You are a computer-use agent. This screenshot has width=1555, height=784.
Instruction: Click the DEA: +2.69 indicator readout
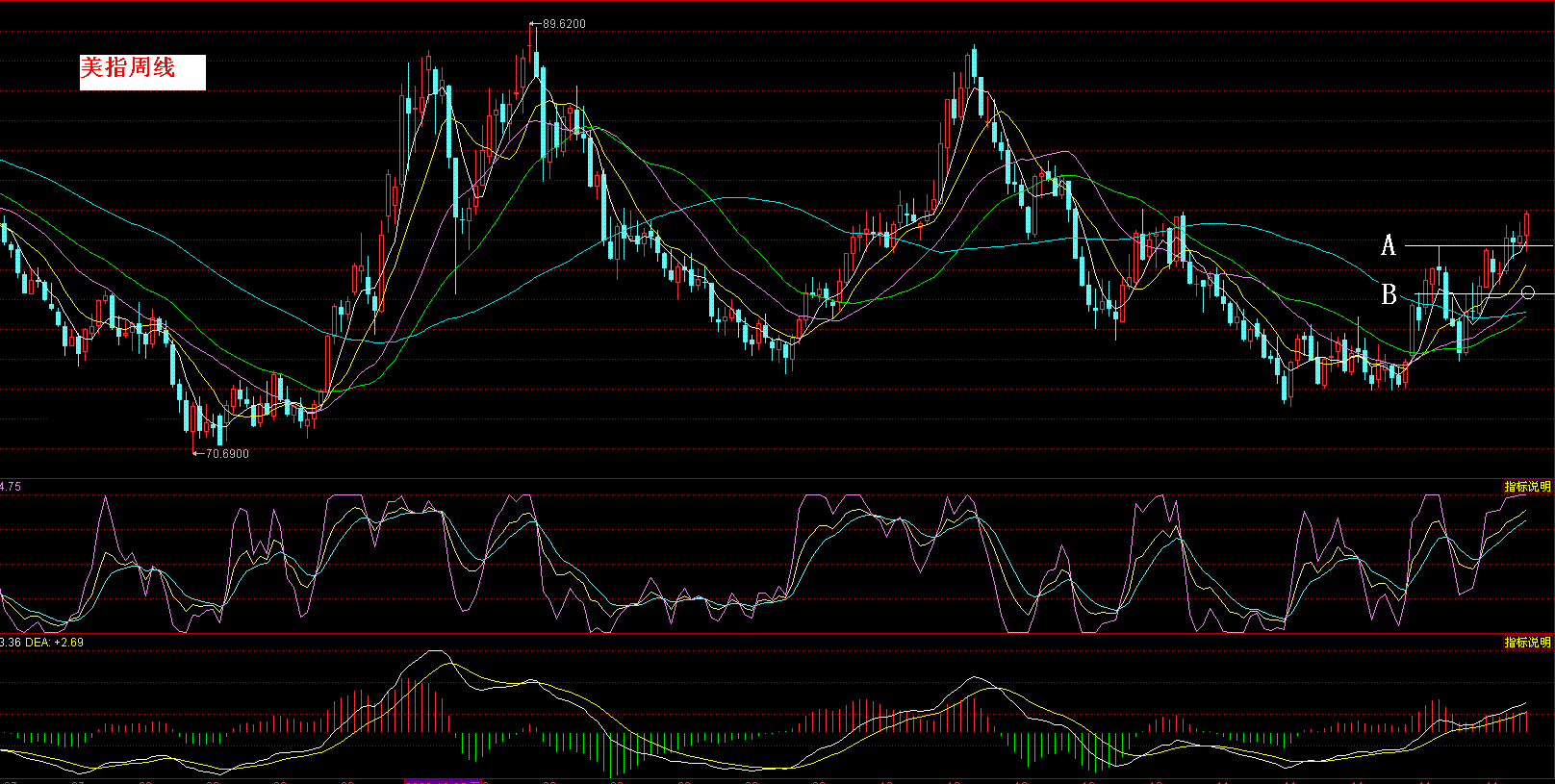(54, 643)
